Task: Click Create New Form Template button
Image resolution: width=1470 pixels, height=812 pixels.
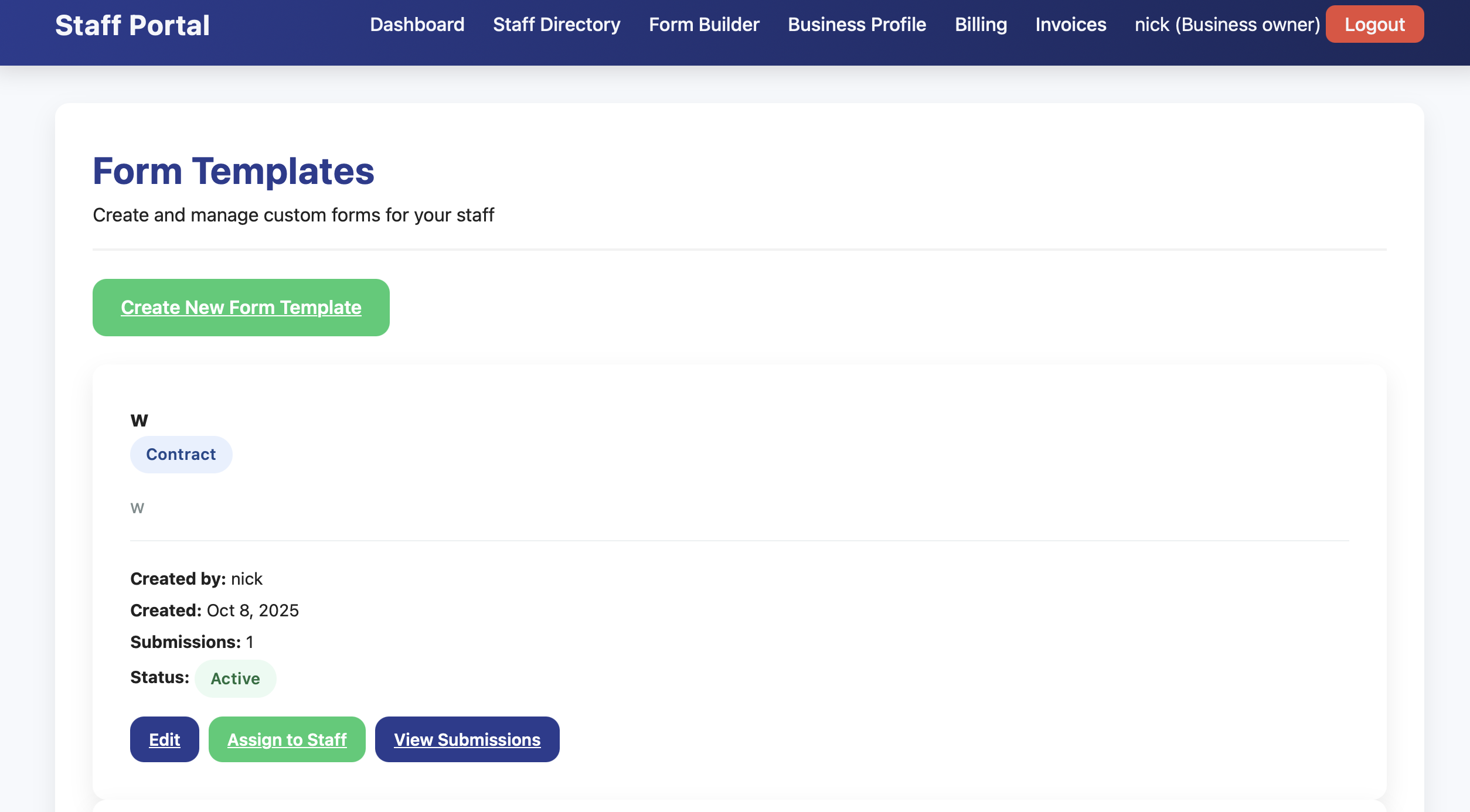Action: pyautogui.click(x=241, y=308)
